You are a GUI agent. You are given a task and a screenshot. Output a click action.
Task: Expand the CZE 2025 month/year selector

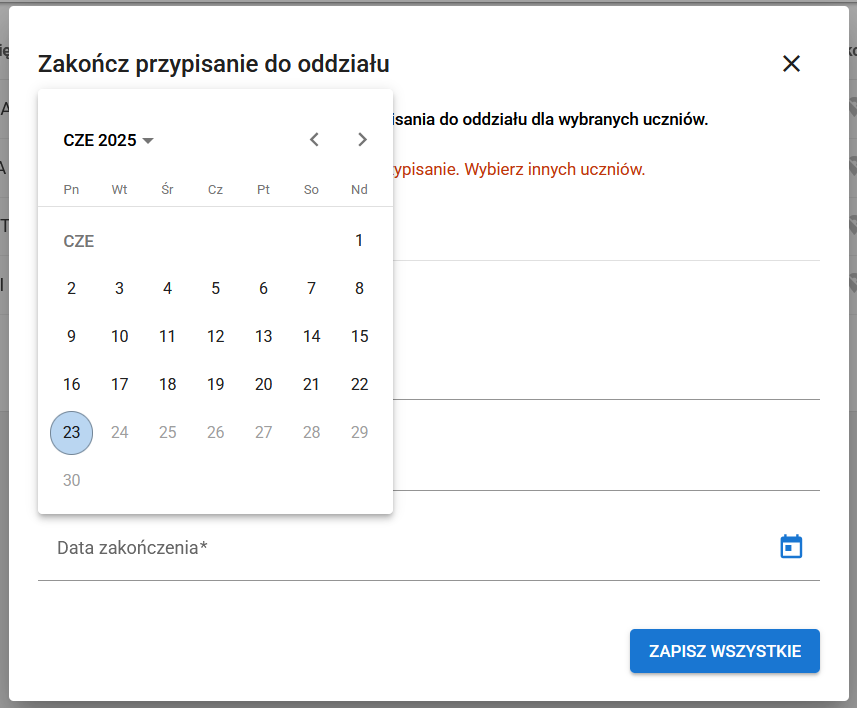108,141
